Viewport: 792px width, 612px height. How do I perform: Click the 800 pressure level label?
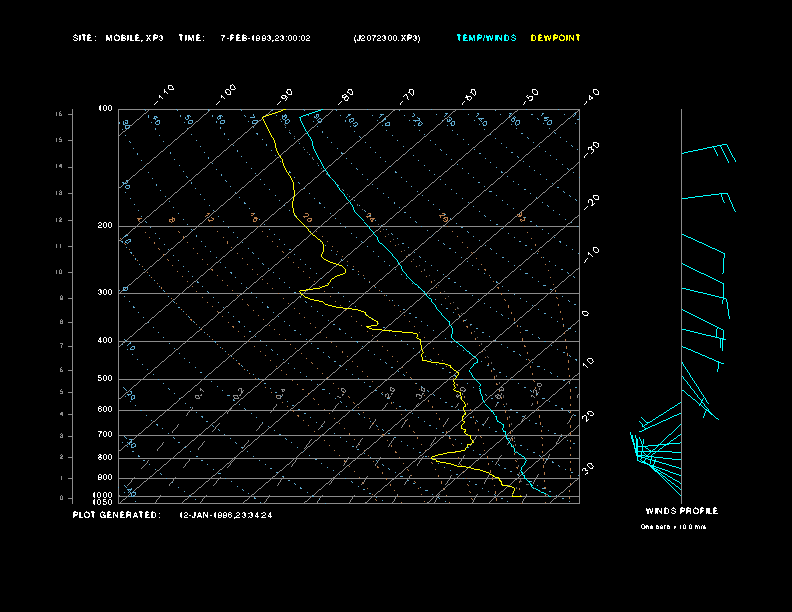pos(105,457)
